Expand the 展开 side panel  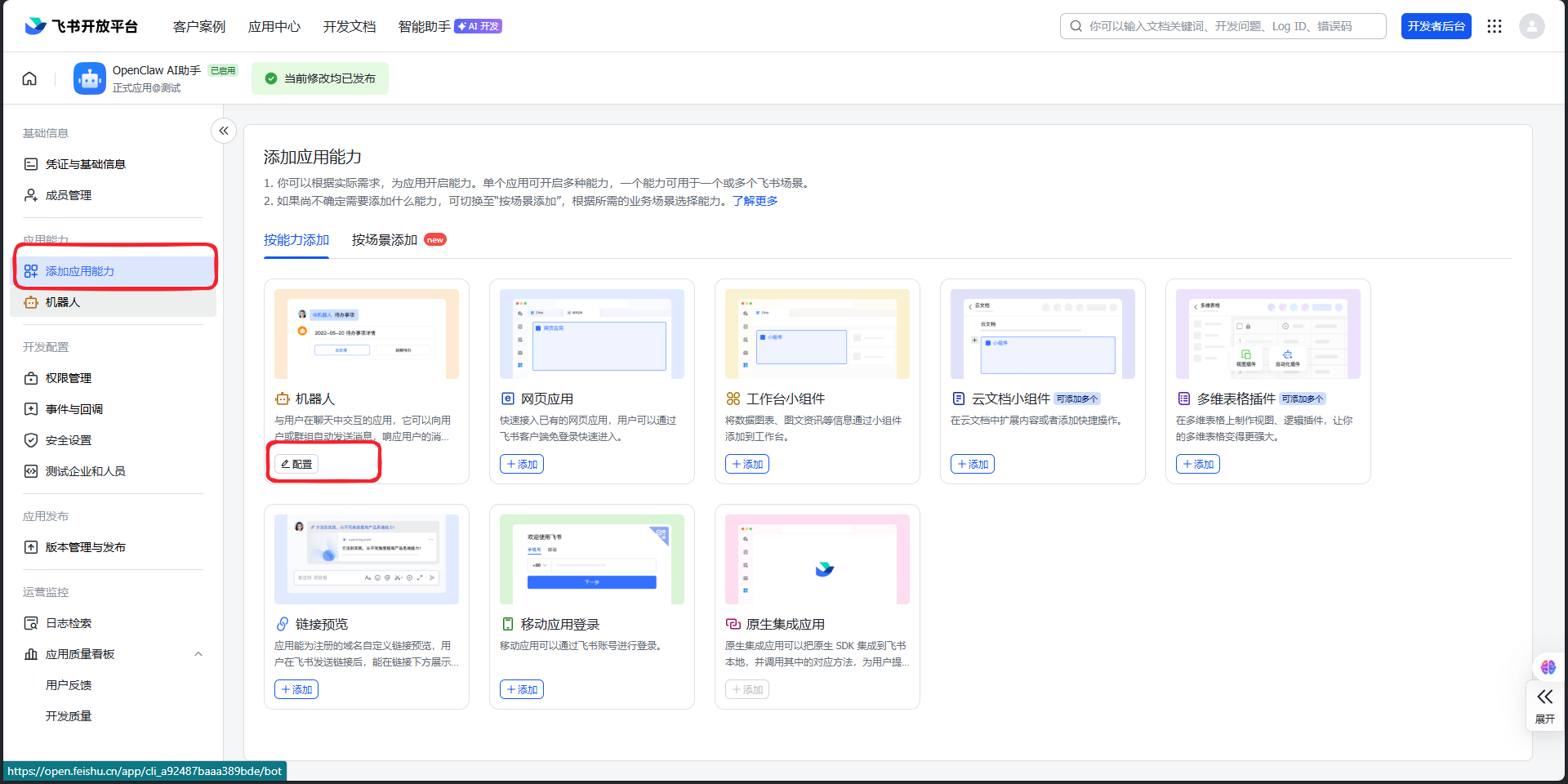[1544, 705]
